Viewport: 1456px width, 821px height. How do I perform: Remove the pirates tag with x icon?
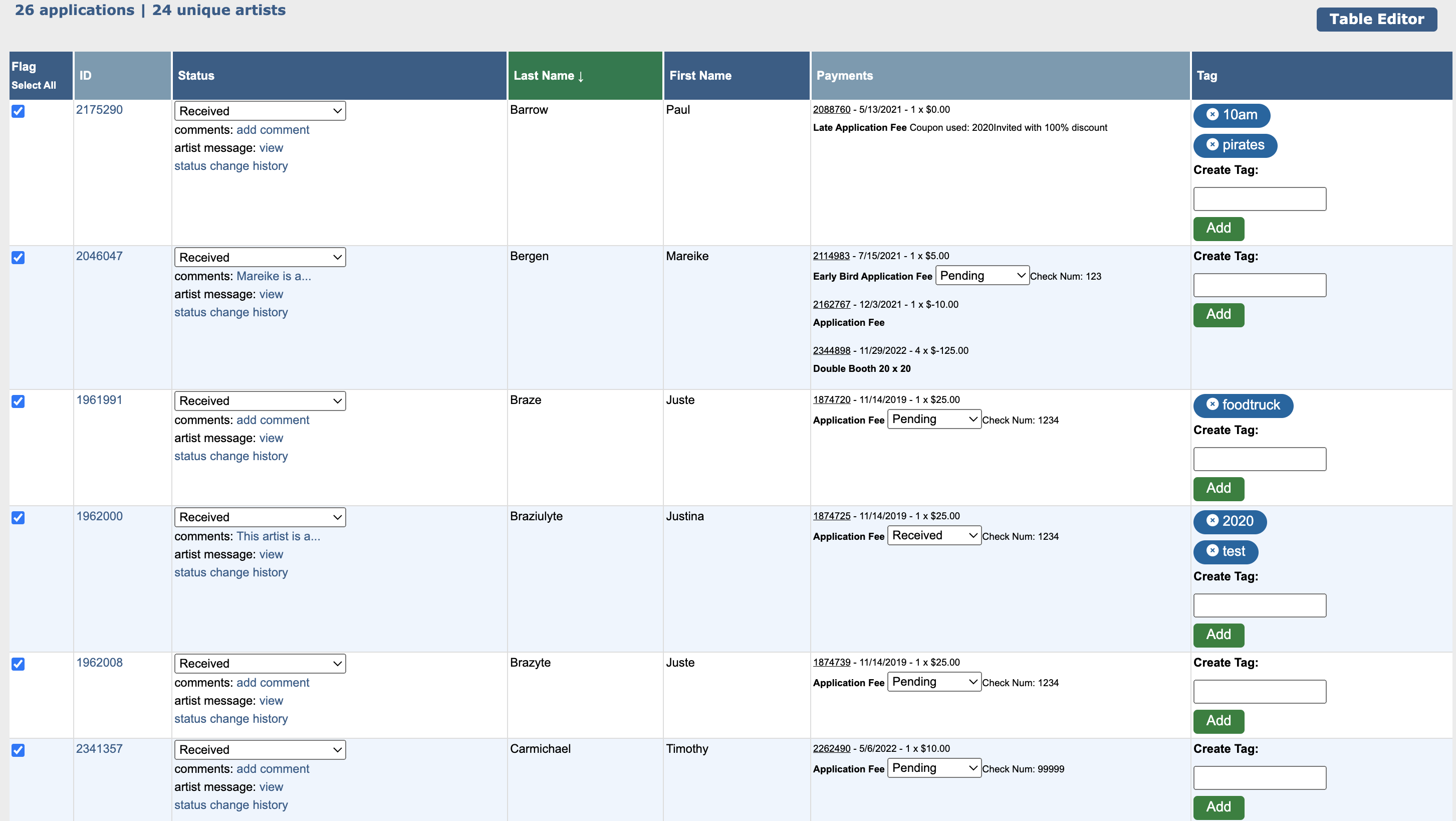(x=1212, y=145)
